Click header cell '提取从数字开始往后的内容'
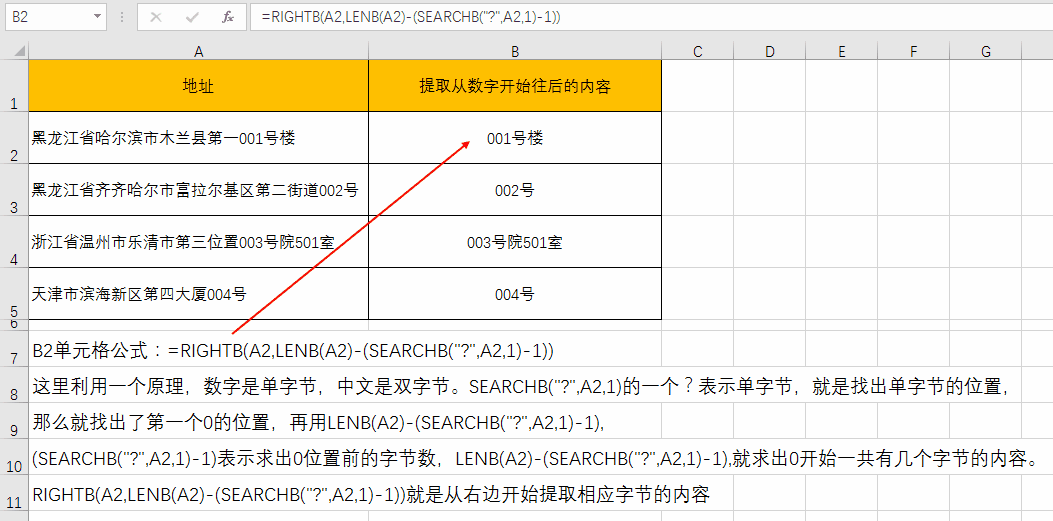Screen dimensions: 1053x521 pos(514,86)
